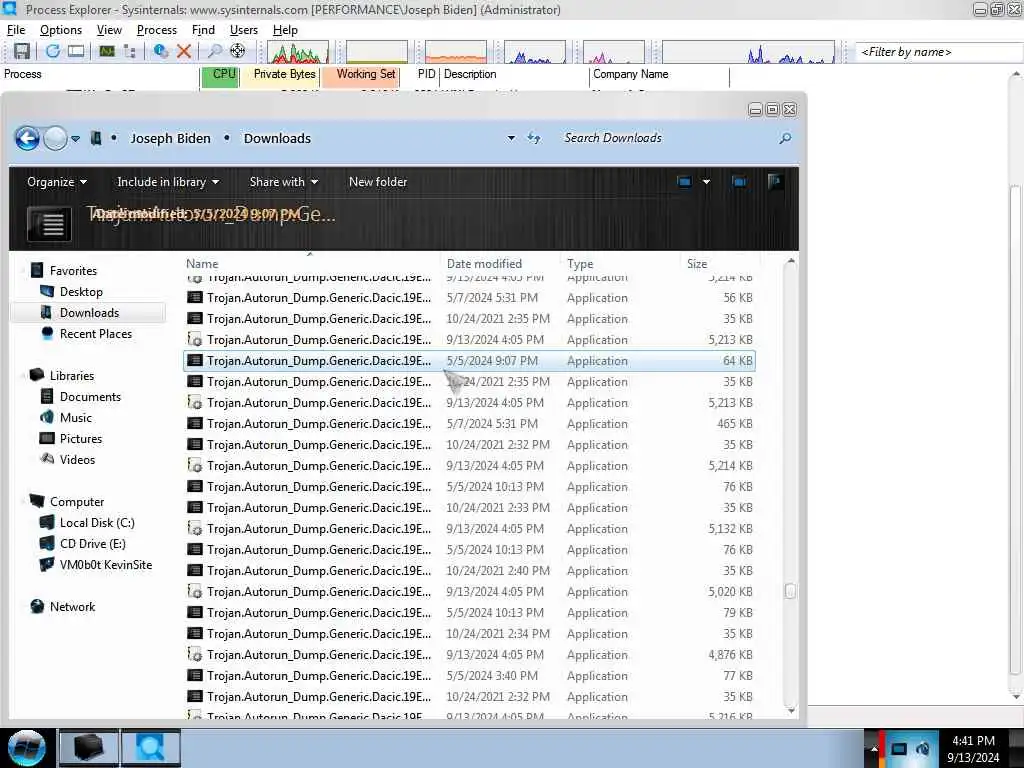Open the Windows Start orb
1024x768 pixels.
pos(27,748)
